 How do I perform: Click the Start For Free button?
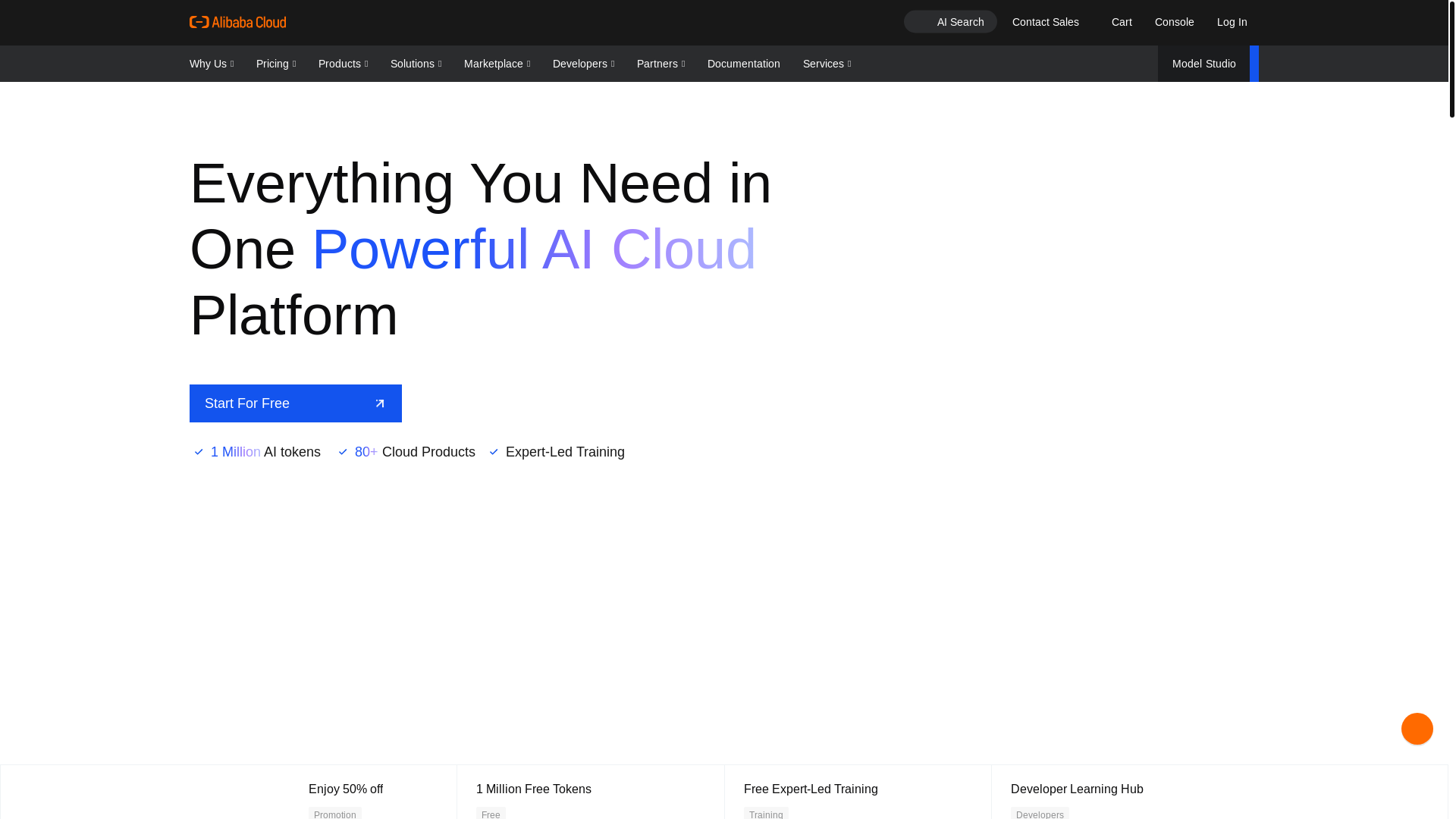pos(296,403)
